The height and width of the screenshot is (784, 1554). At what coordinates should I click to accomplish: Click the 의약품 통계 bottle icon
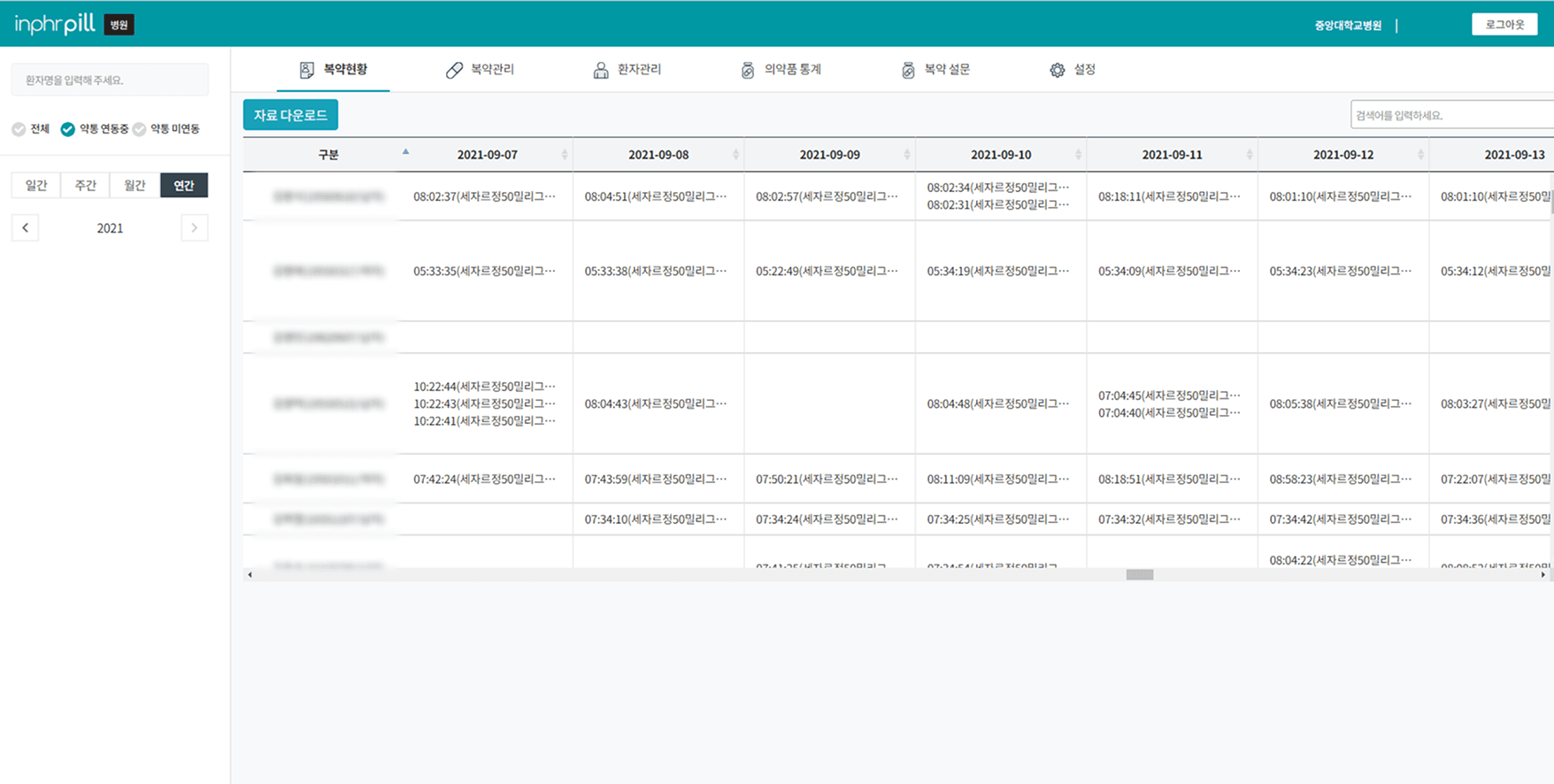coord(748,70)
